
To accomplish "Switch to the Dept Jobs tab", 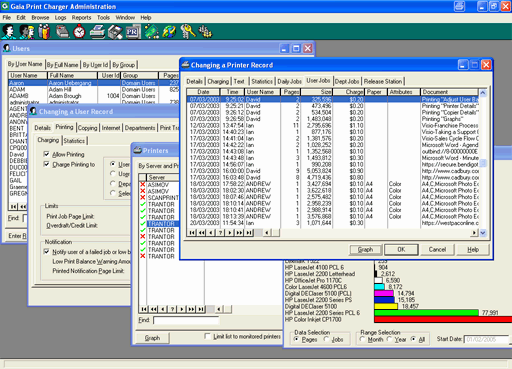I will pyautogui.click(x=347, y=81).
